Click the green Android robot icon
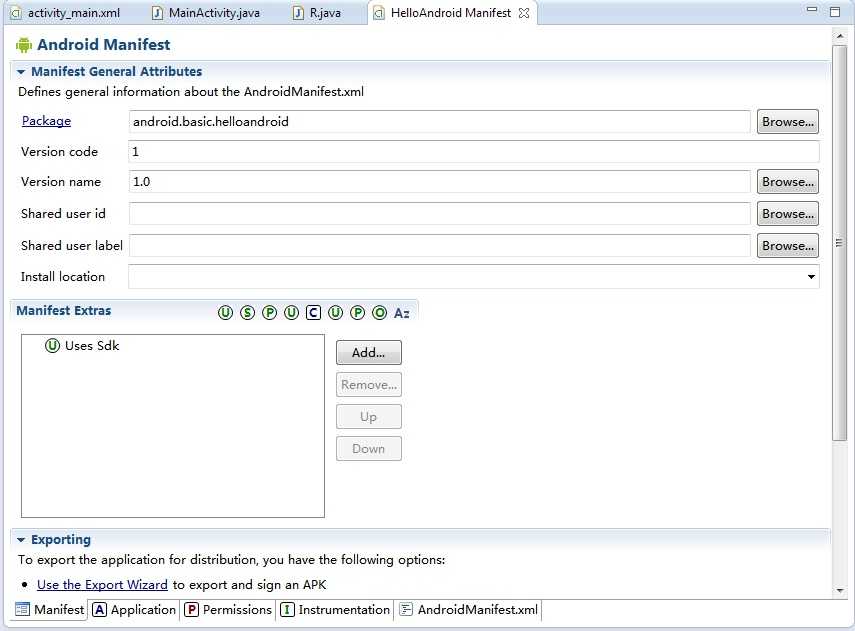Viewport: 855px width, 631px height. point(24,45)
